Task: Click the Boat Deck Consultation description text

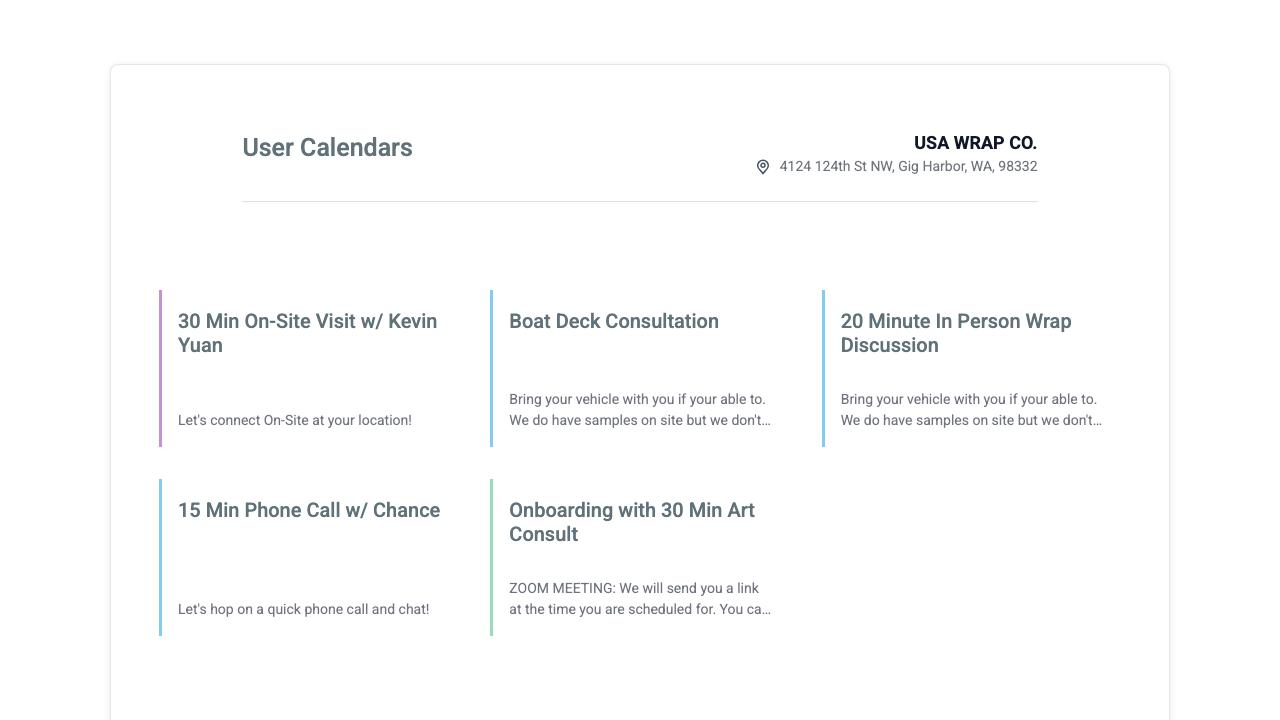Action: pyautogui.click(x=640, y=410)
